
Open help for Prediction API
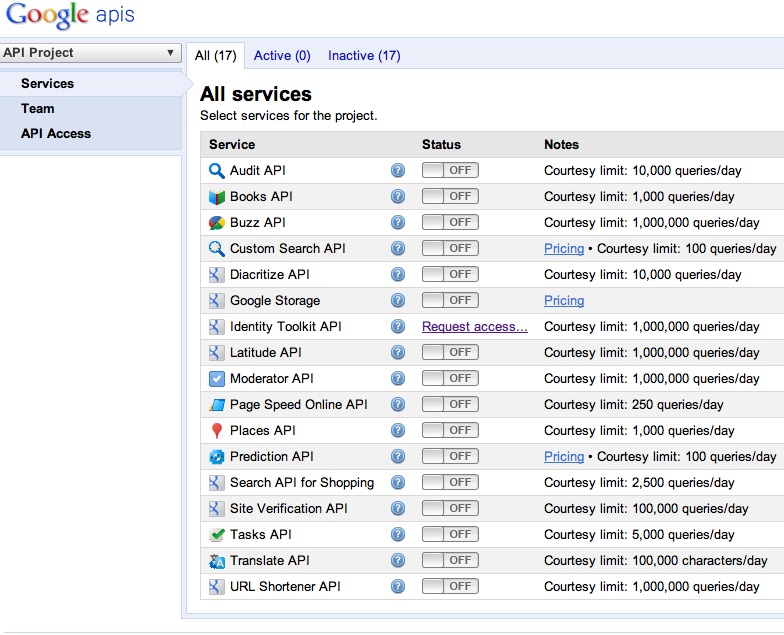[398, 456]
